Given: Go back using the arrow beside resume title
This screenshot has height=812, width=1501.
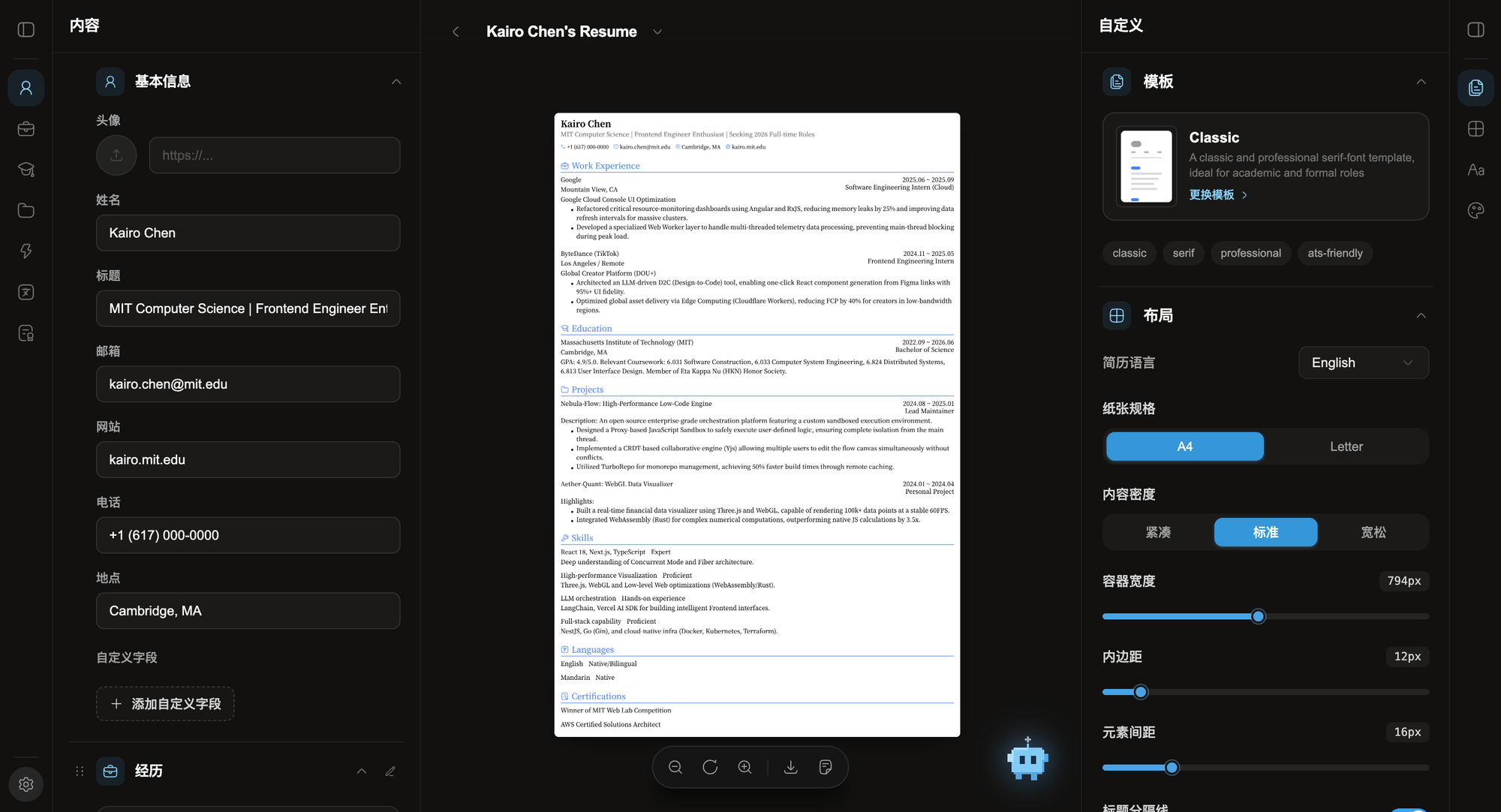Looking at the screenshot, I should pos(456,32).
